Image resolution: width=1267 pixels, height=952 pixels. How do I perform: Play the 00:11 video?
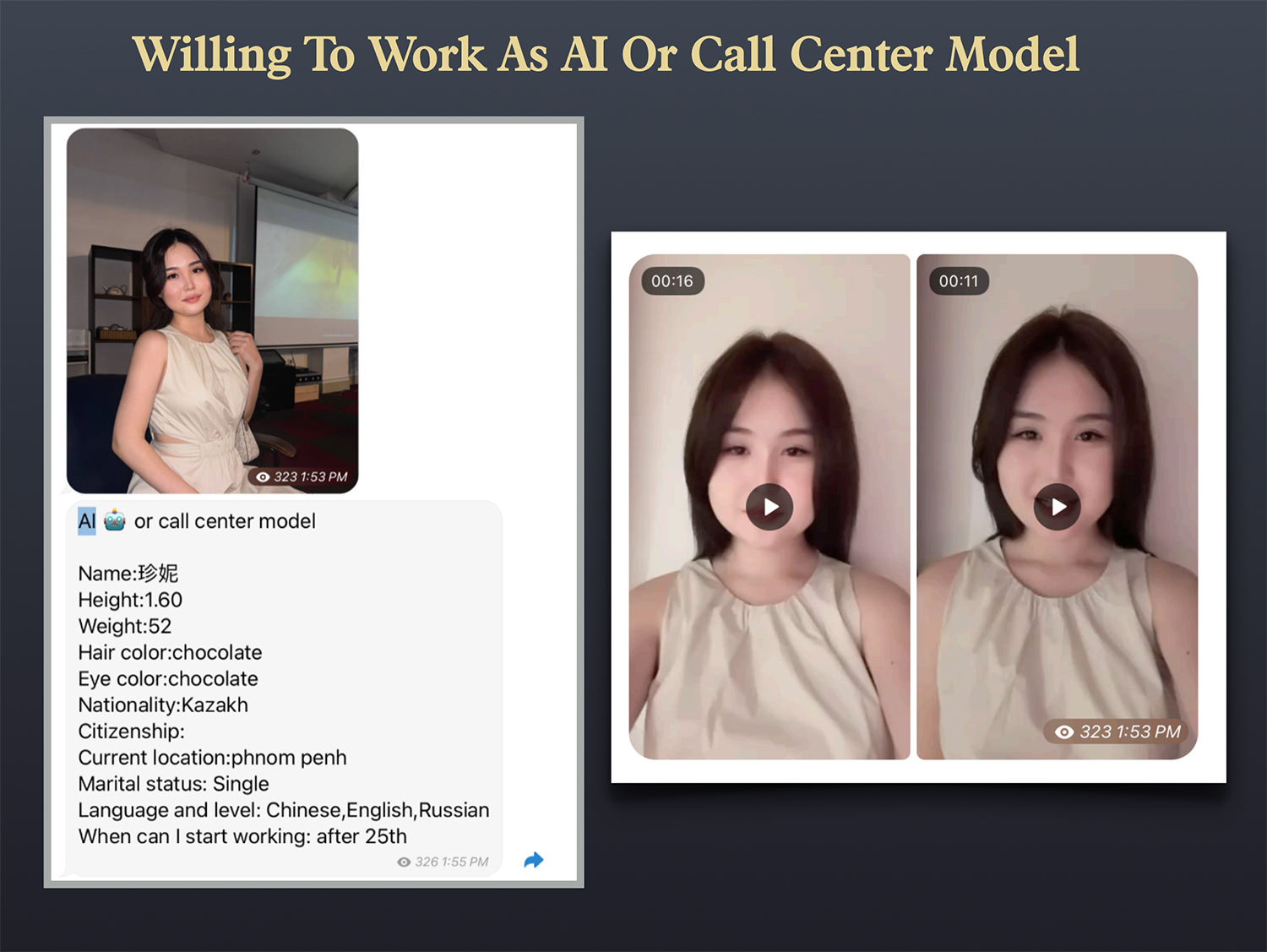coord(1057,507)
